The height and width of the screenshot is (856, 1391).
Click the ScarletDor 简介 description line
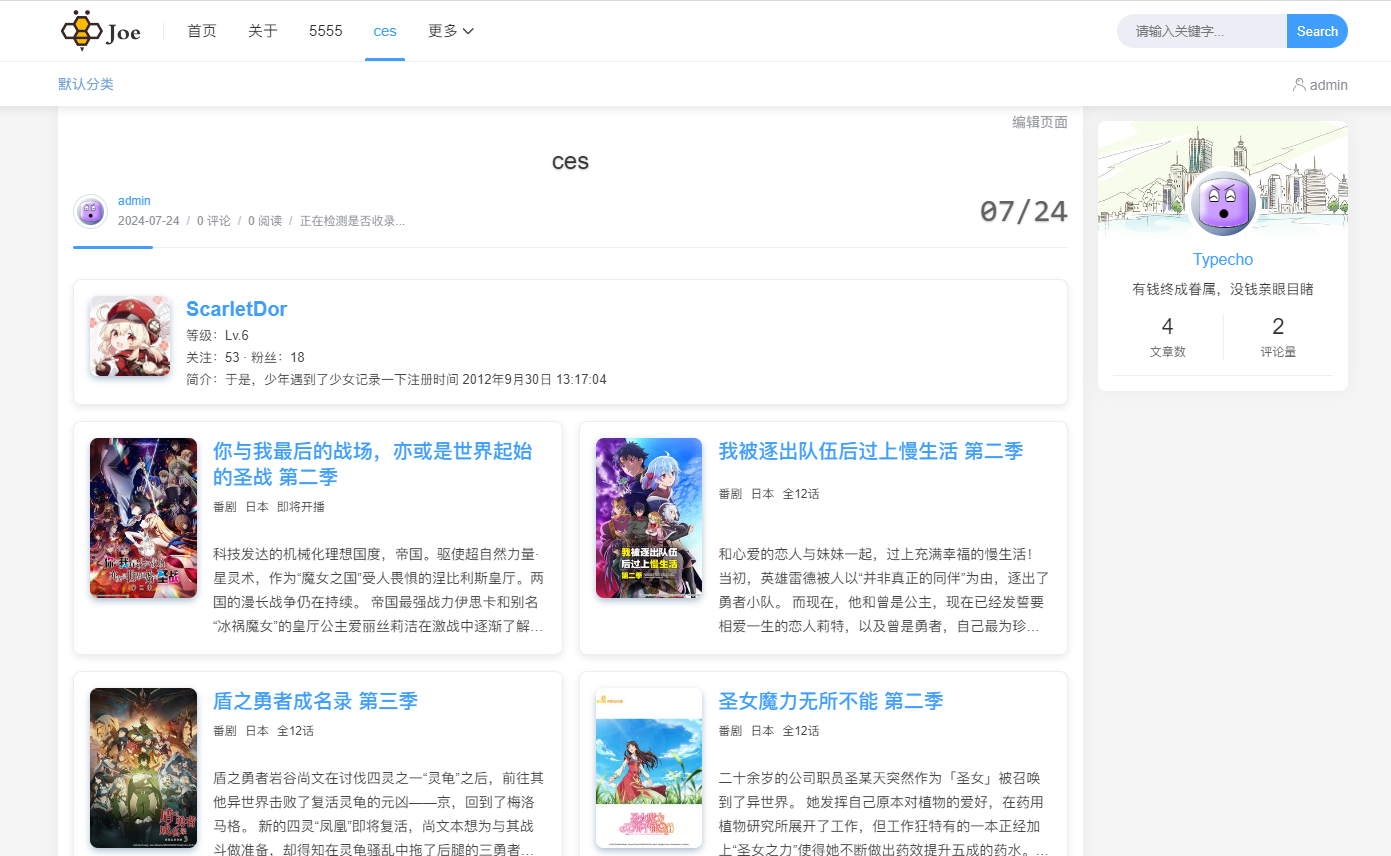coord(396,379)
